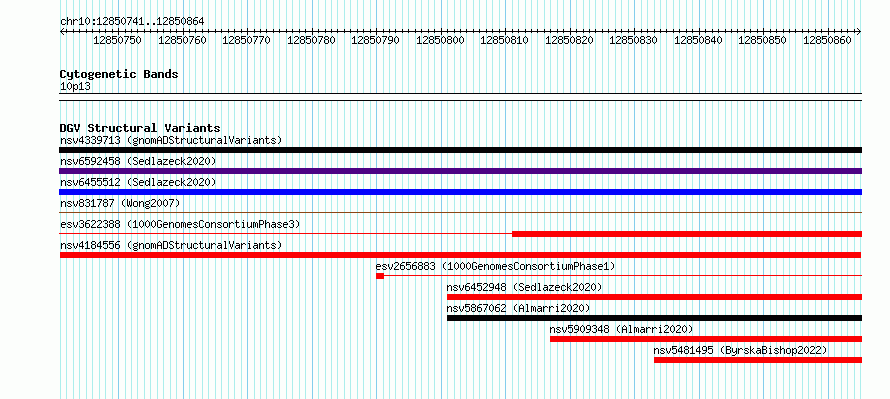Open the DGV Structural Variants track heading
Viewport: 890px width, 399px height.
[x=140, y=128]
